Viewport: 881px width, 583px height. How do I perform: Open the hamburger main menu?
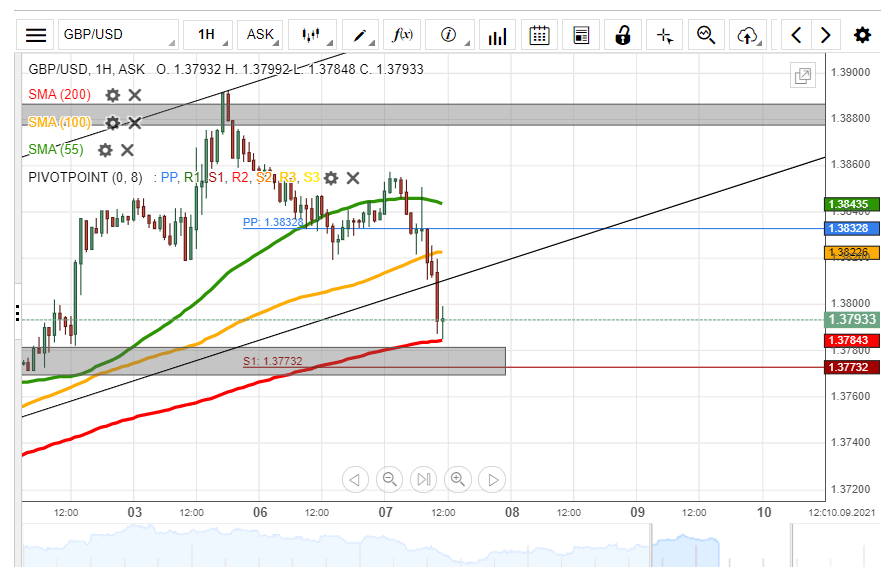click(x=36, y=35)
